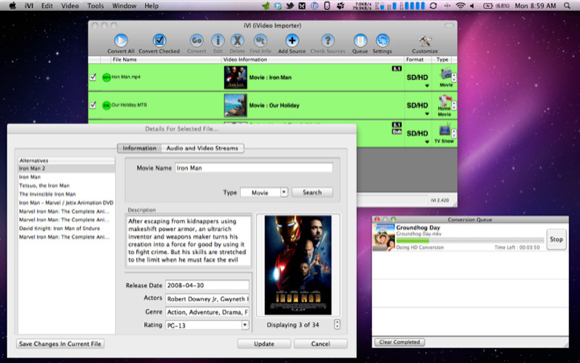Click the Add Source plus icon

coord(292,40)
